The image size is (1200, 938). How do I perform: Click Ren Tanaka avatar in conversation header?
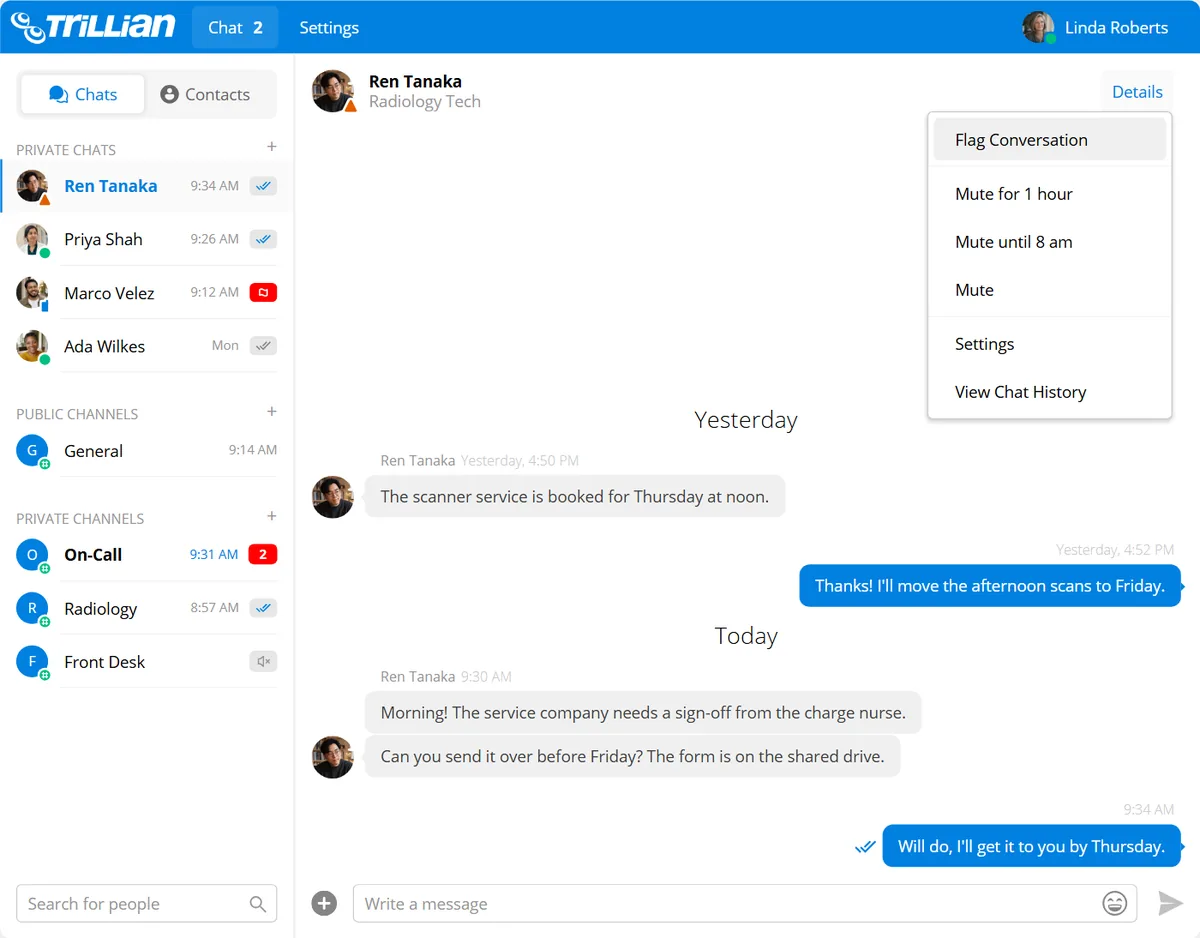click(x=333, y=91)
